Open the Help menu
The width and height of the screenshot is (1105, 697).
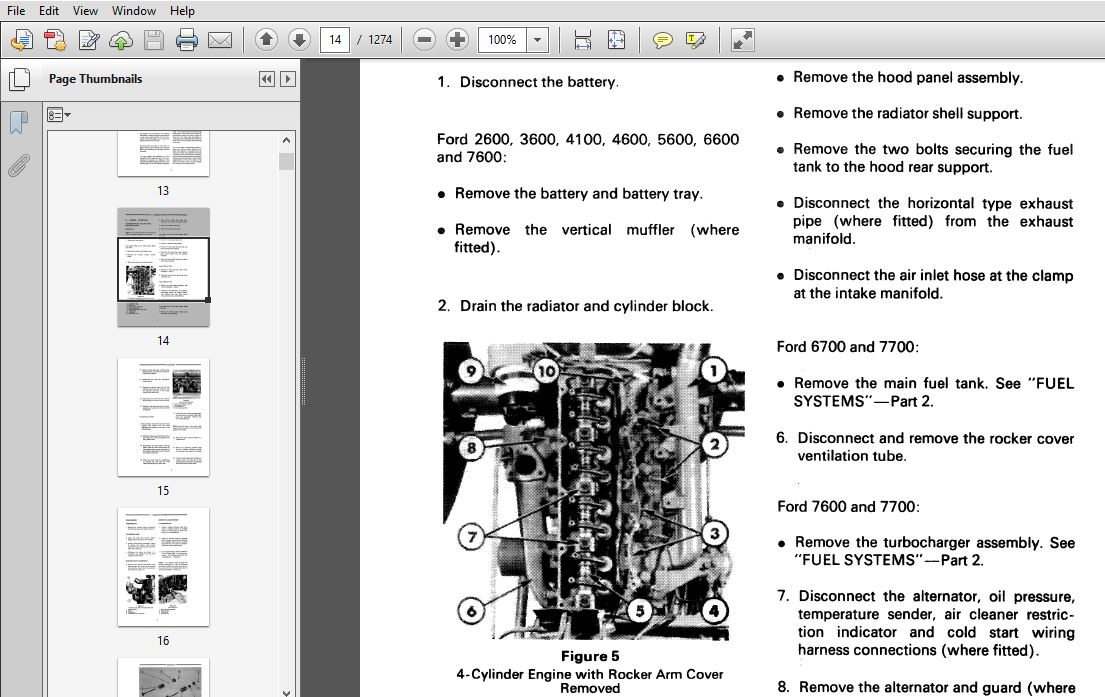tap(182, 11)
